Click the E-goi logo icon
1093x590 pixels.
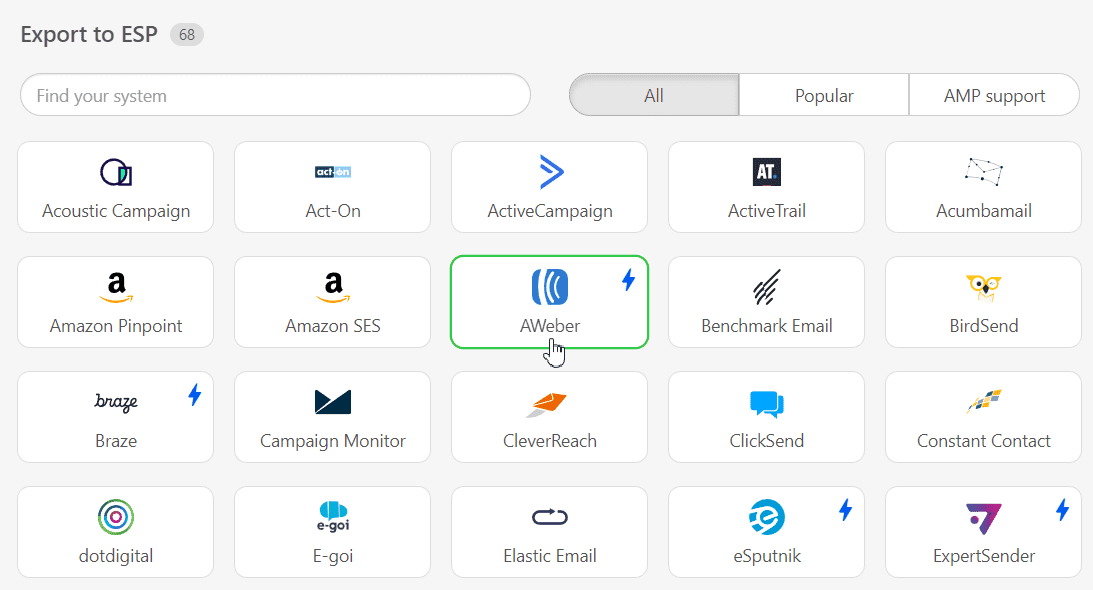333,517
